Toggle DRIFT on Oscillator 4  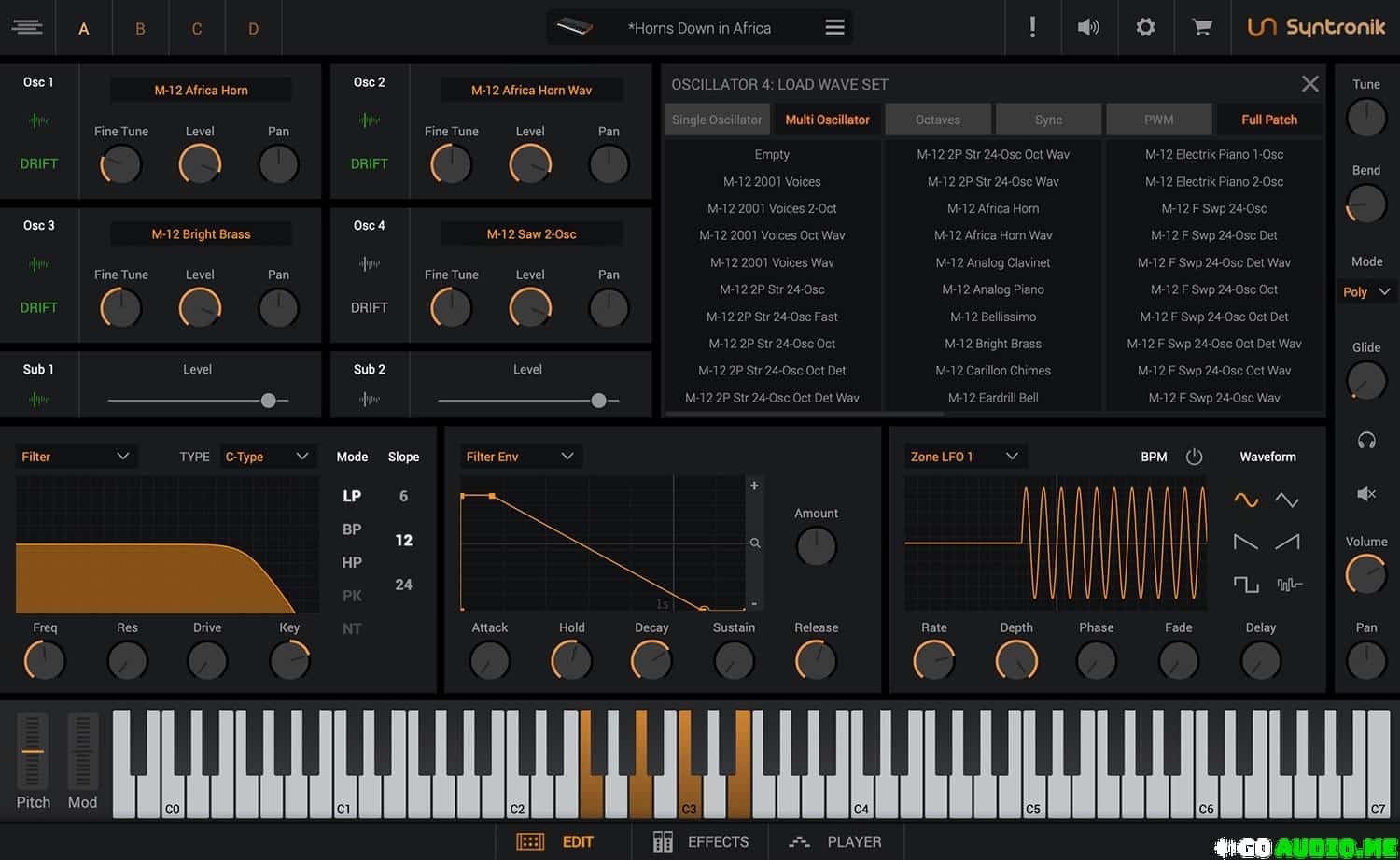tap(369, 307)
